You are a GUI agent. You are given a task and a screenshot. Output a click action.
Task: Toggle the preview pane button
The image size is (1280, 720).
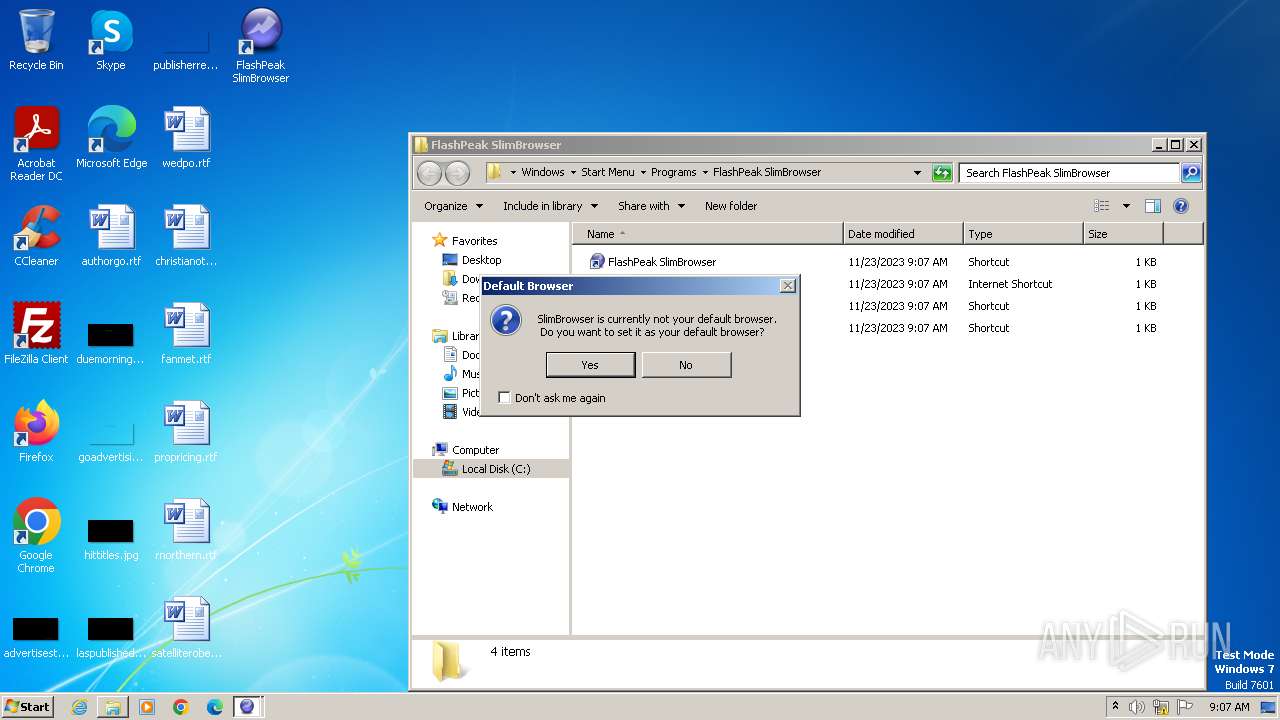pos(1153,206)
